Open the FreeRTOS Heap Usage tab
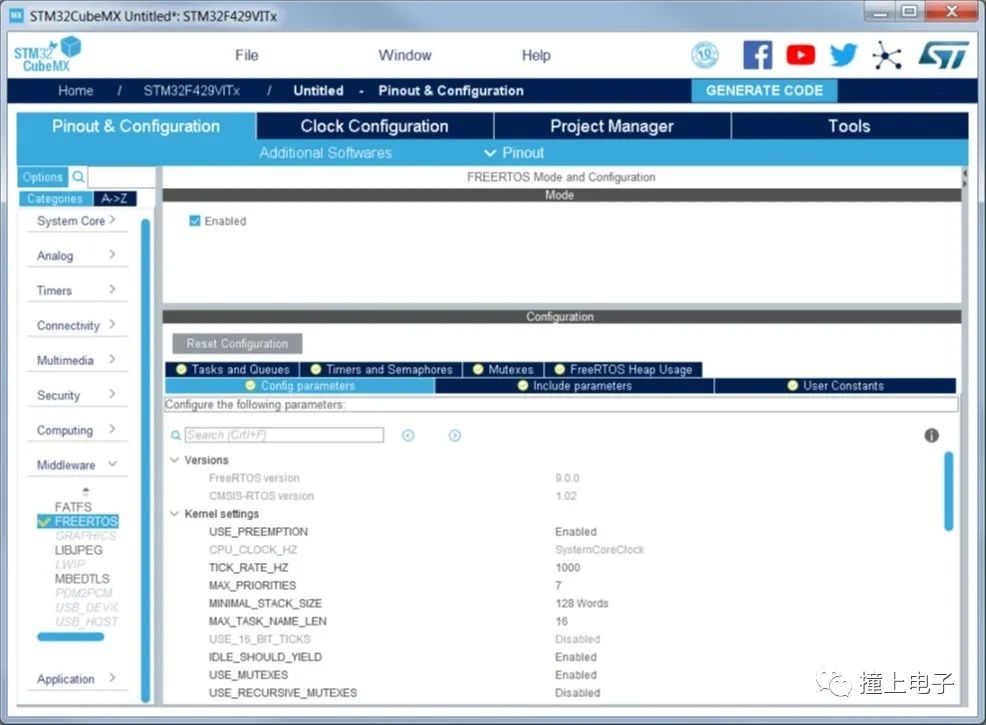 [623, 369]
